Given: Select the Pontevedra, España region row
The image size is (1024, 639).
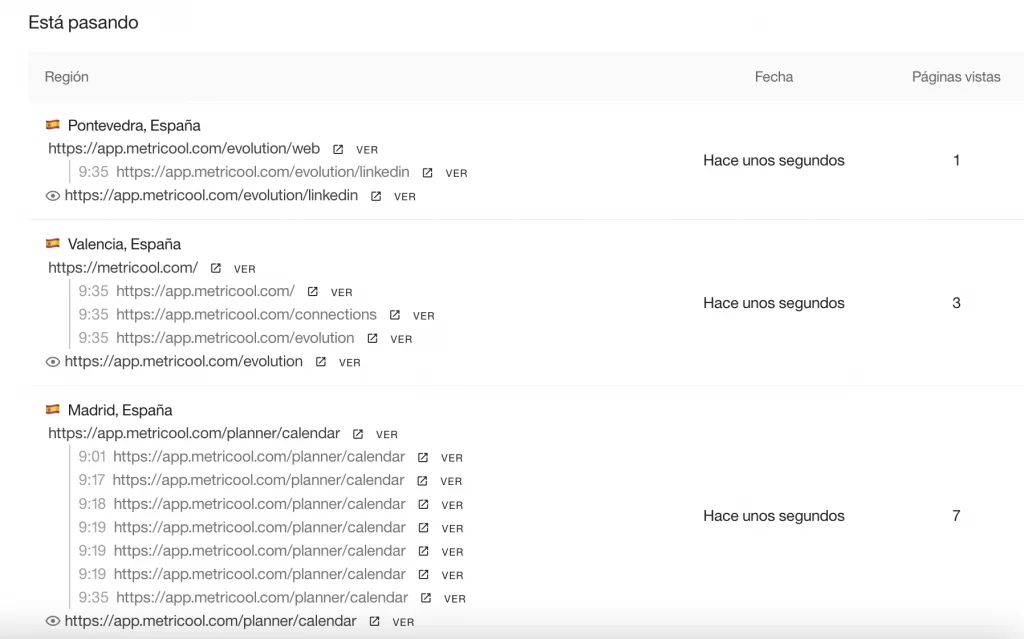Looking at the screenshot, I should pos(134,126).
